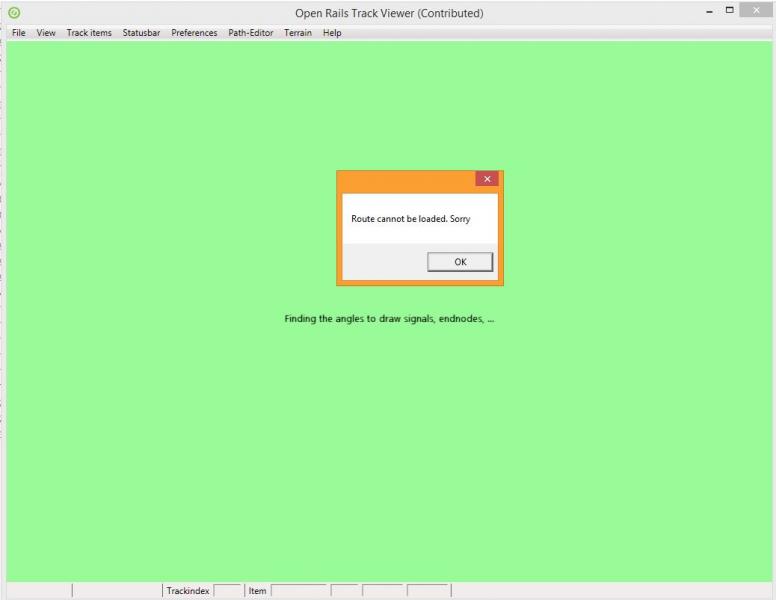This screenshot has width=776, height=600.
Task: Click the Item label in status bar
Action: tap(257, 591)
